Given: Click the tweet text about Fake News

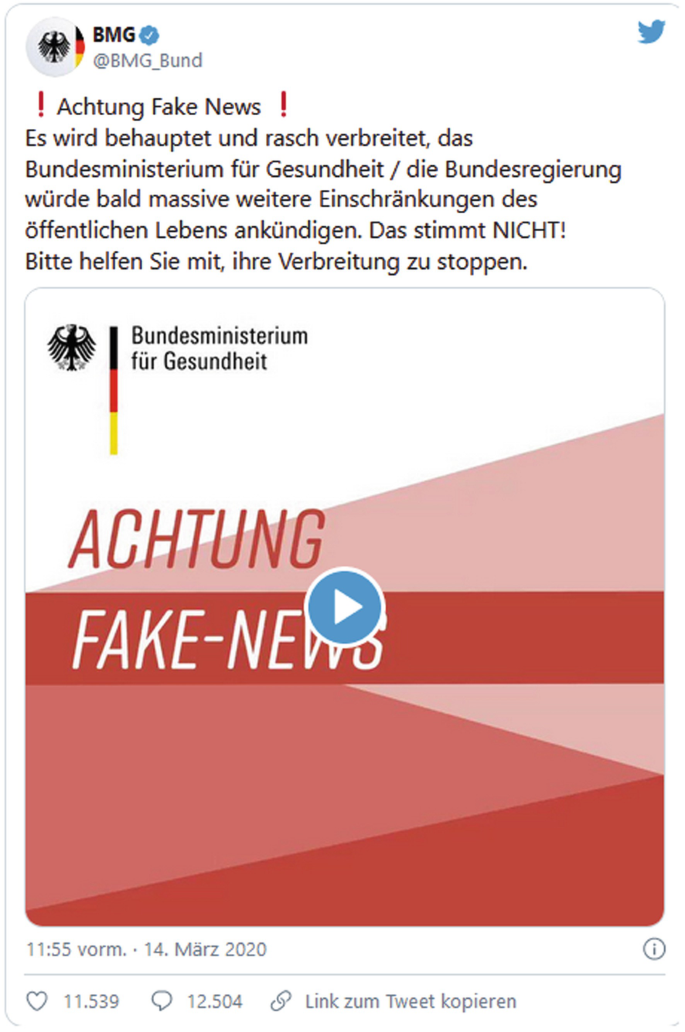Looking at the screenshot, I should 323,184.
